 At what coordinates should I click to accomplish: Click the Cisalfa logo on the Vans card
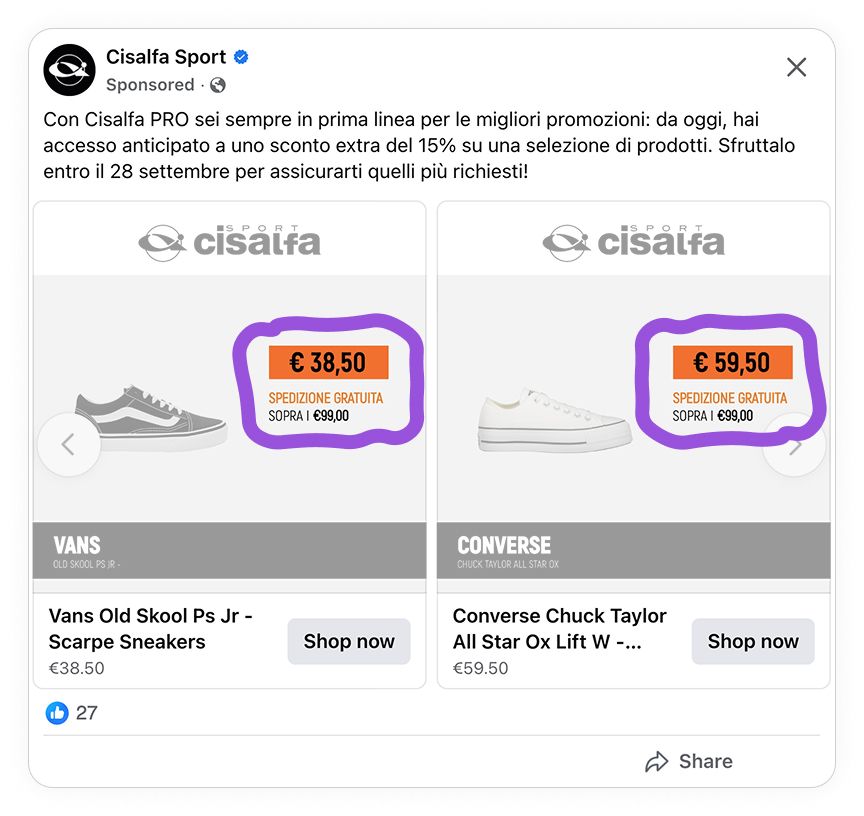(229, 240)
